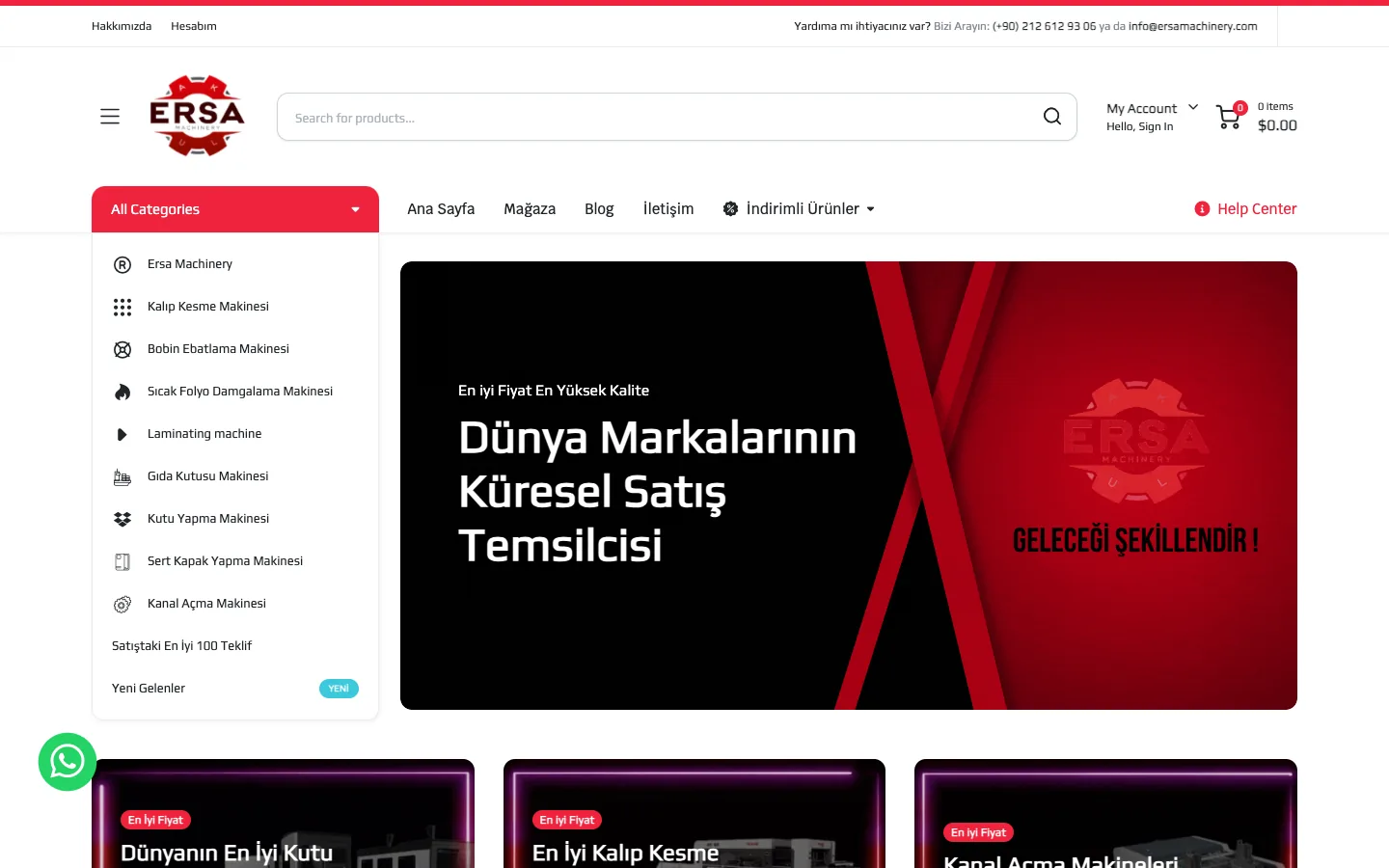Image resolution: width=1389 pixels, height=868 pixels.
Task: Click the search magnifier icon
Action: [x=1052, y=117]
